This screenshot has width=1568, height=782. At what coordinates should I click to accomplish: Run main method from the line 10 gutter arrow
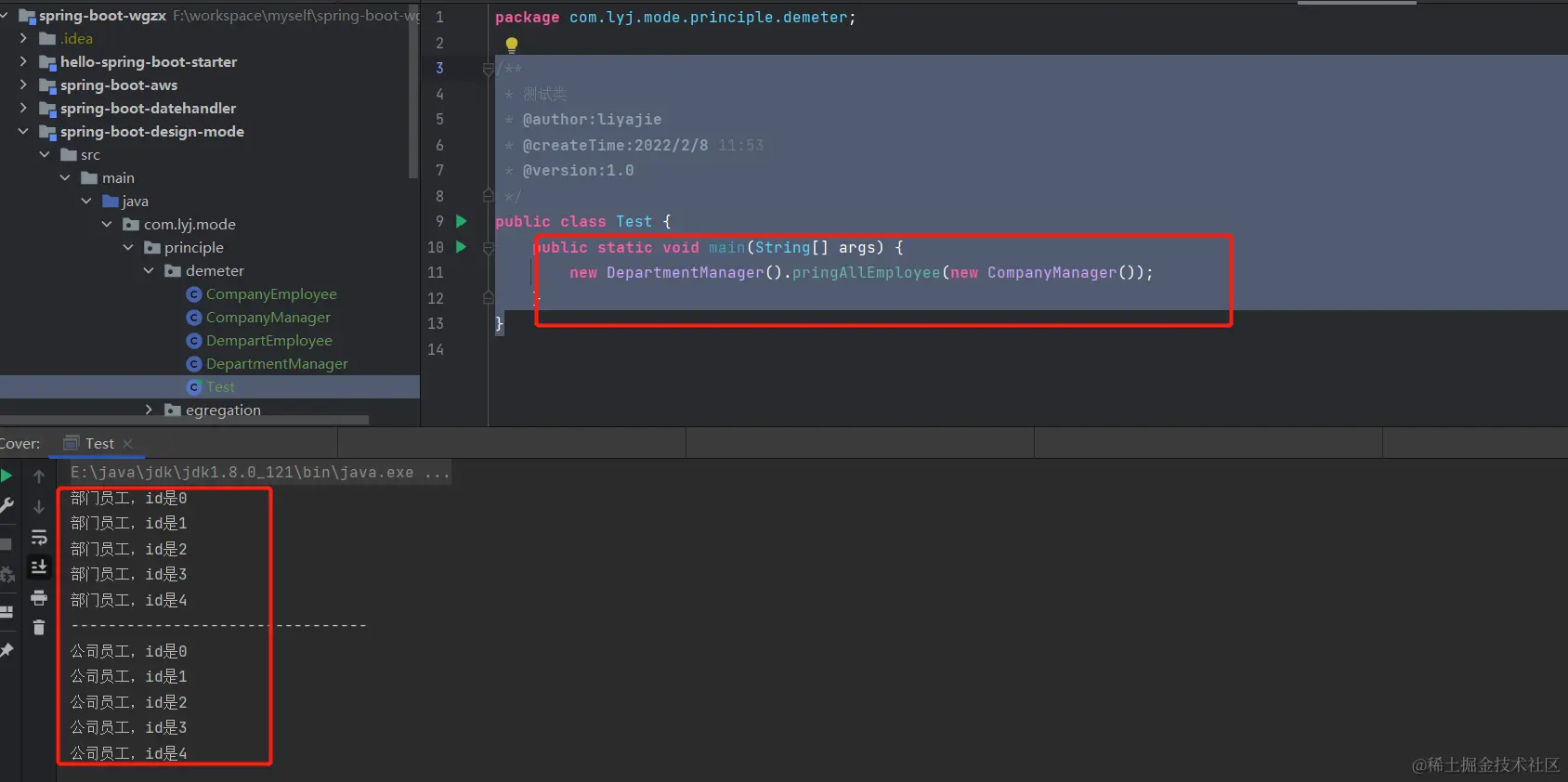(461, 247)
